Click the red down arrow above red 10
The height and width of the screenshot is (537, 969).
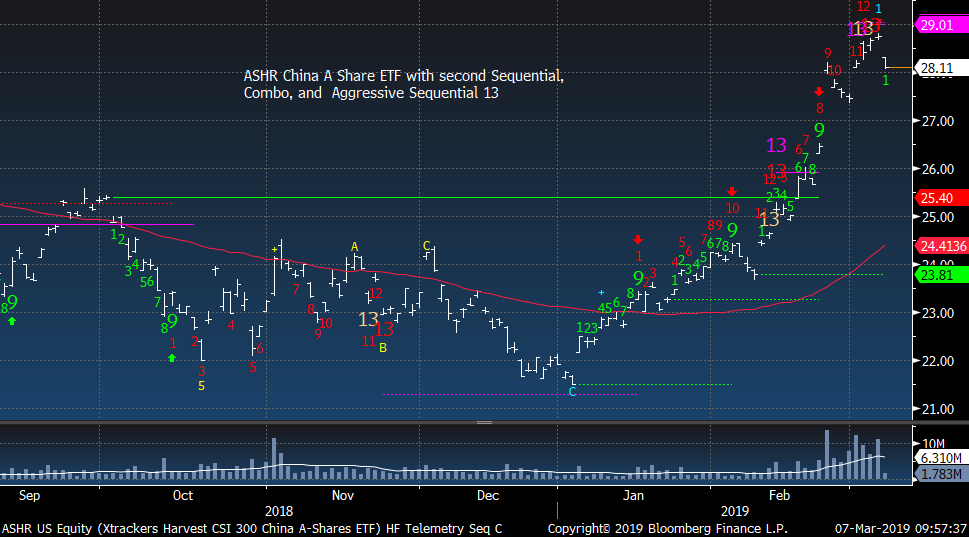click(x=732, y=192)
